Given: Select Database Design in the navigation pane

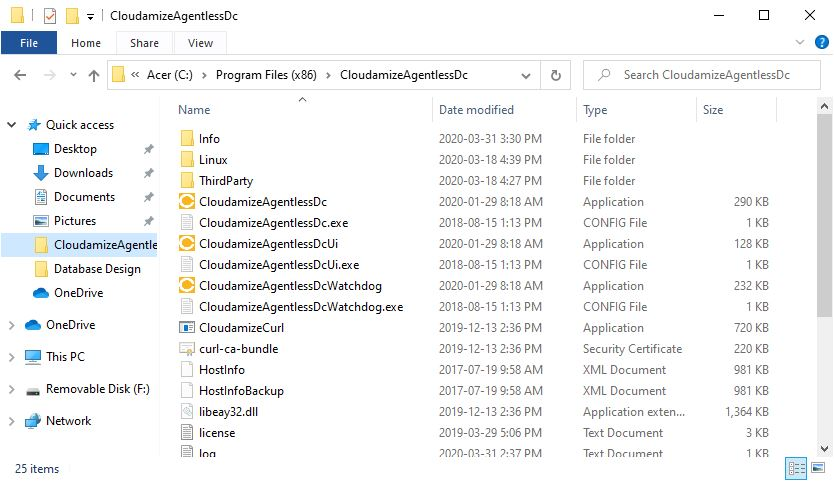Looking at the screenshot, I should (97, 269).
